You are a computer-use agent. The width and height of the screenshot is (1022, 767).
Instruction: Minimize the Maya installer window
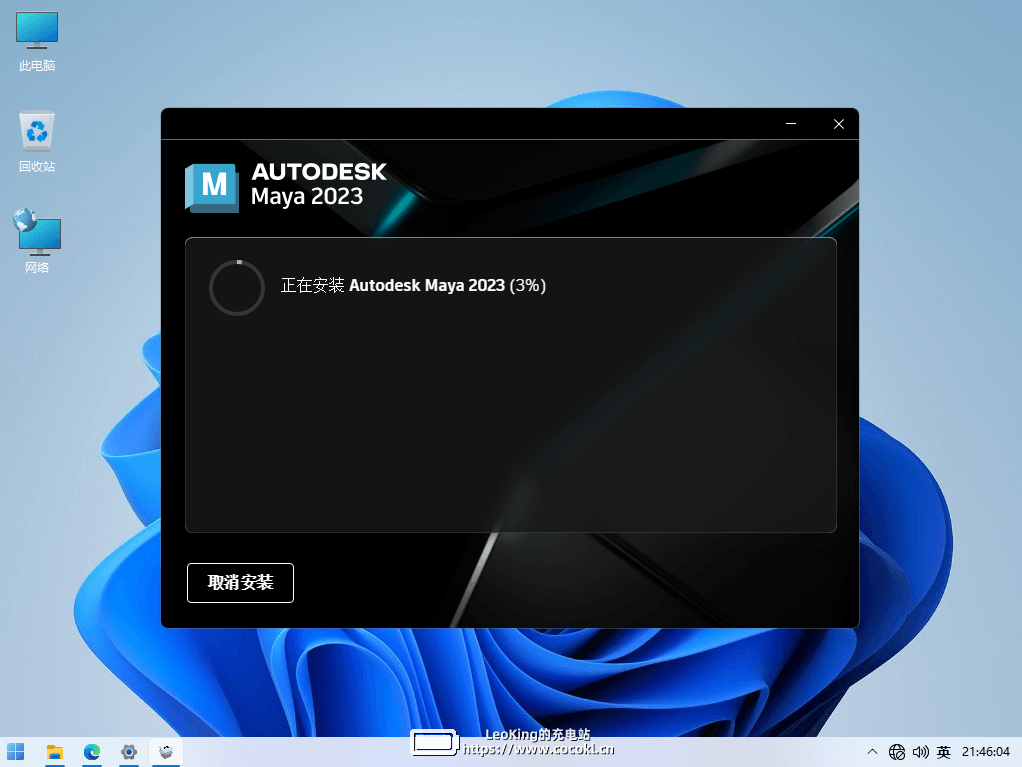(791, 124)
